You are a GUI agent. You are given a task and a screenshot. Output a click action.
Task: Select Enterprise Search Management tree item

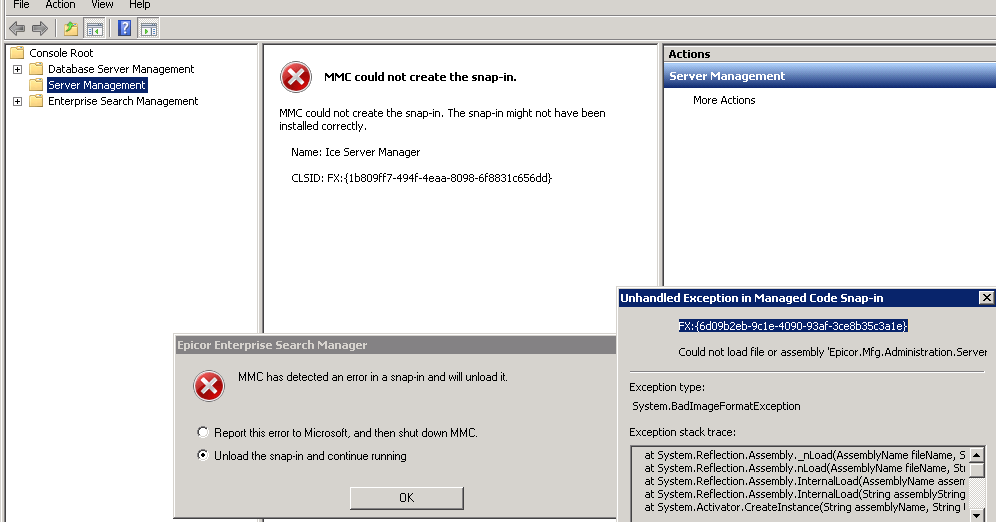(123, 101)
